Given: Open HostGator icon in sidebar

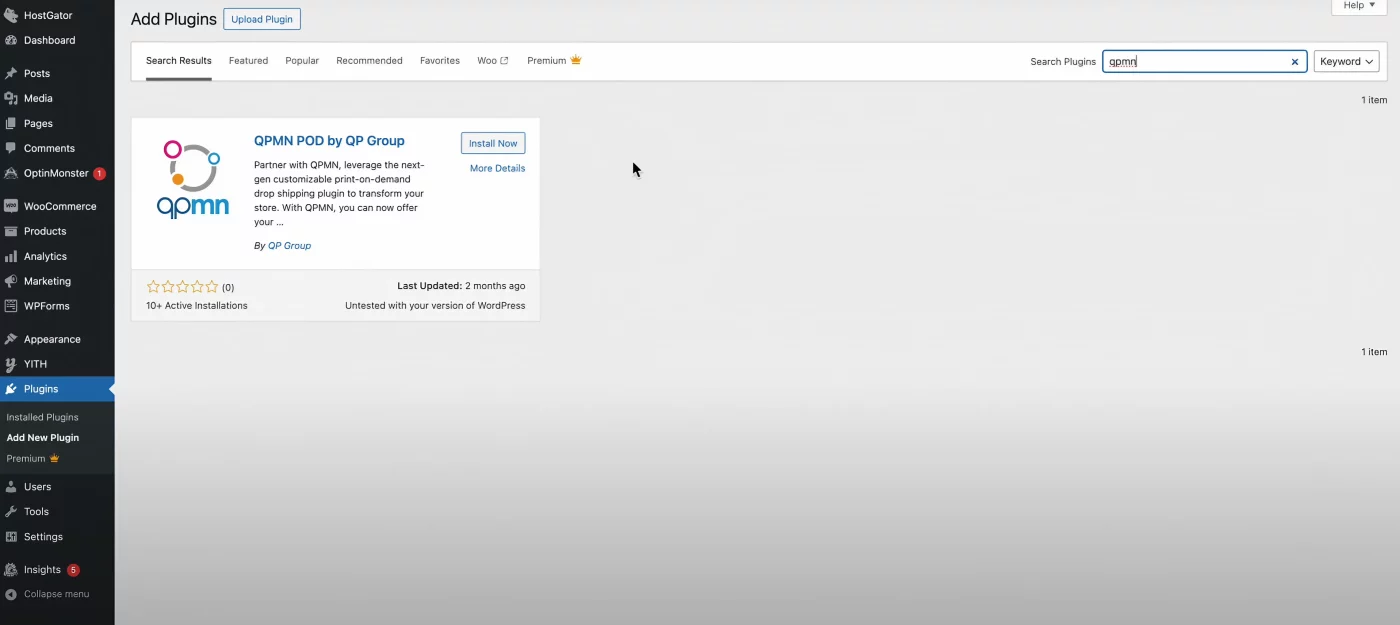Looking at the screenshot, I should tap(11, 16).
